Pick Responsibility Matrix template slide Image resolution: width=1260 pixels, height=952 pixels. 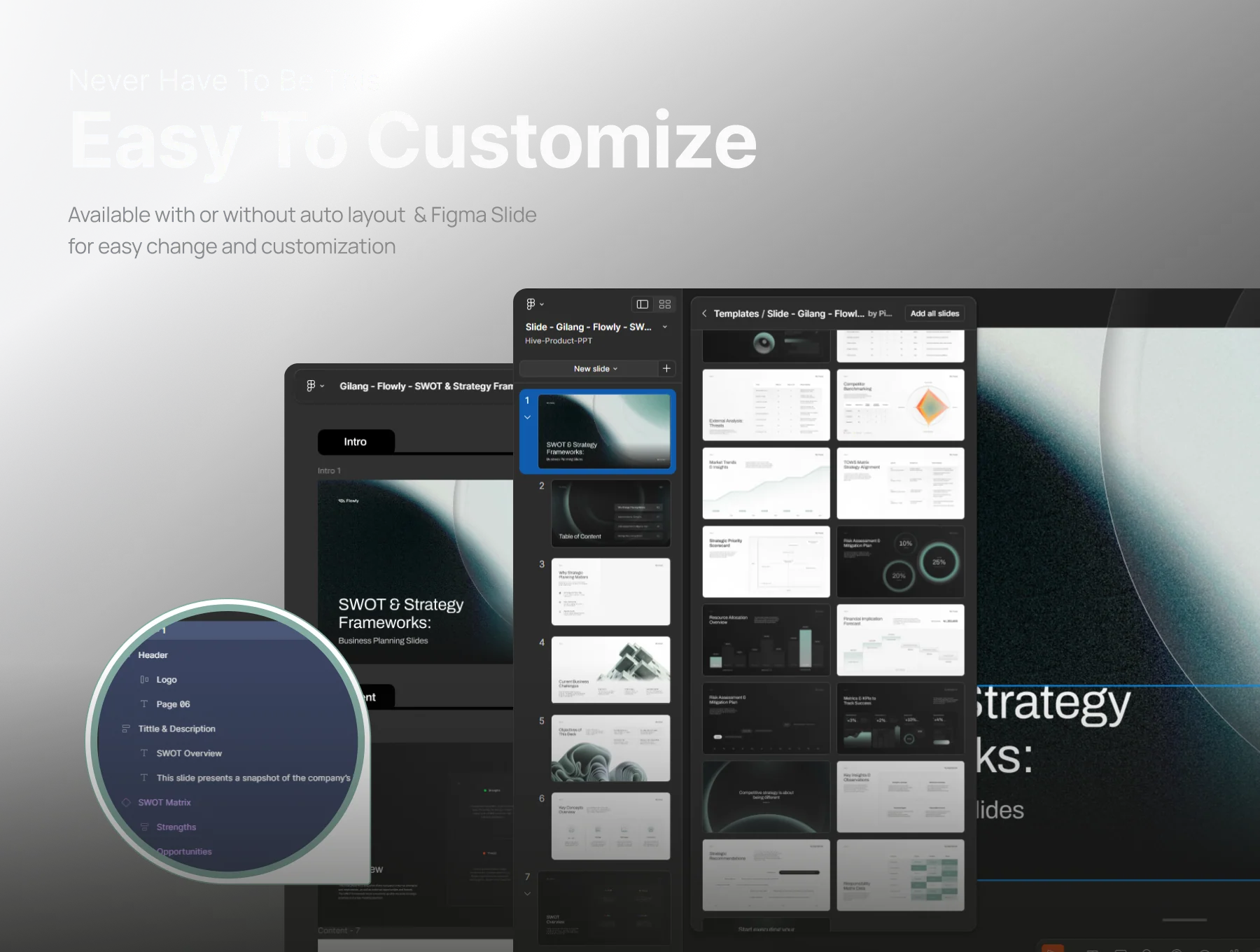pyautogui.click(x=900, y=875)
